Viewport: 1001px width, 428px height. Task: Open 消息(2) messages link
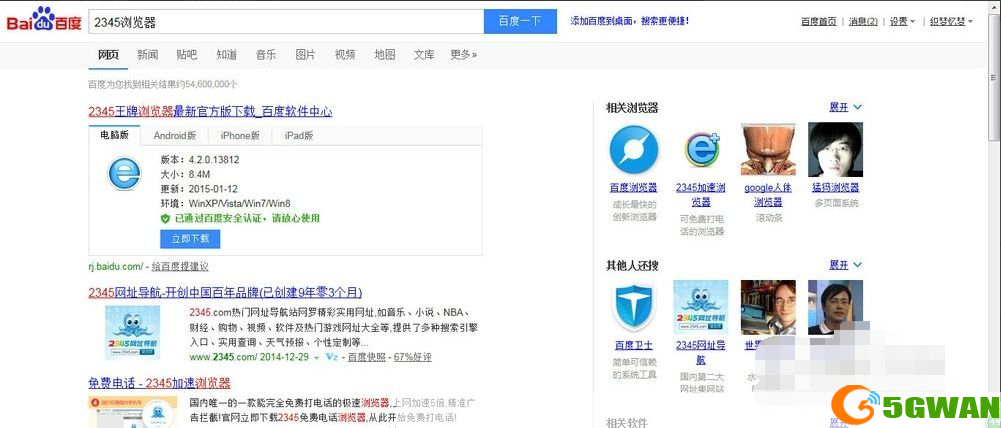pyautogui.click(x=863, y=21)
